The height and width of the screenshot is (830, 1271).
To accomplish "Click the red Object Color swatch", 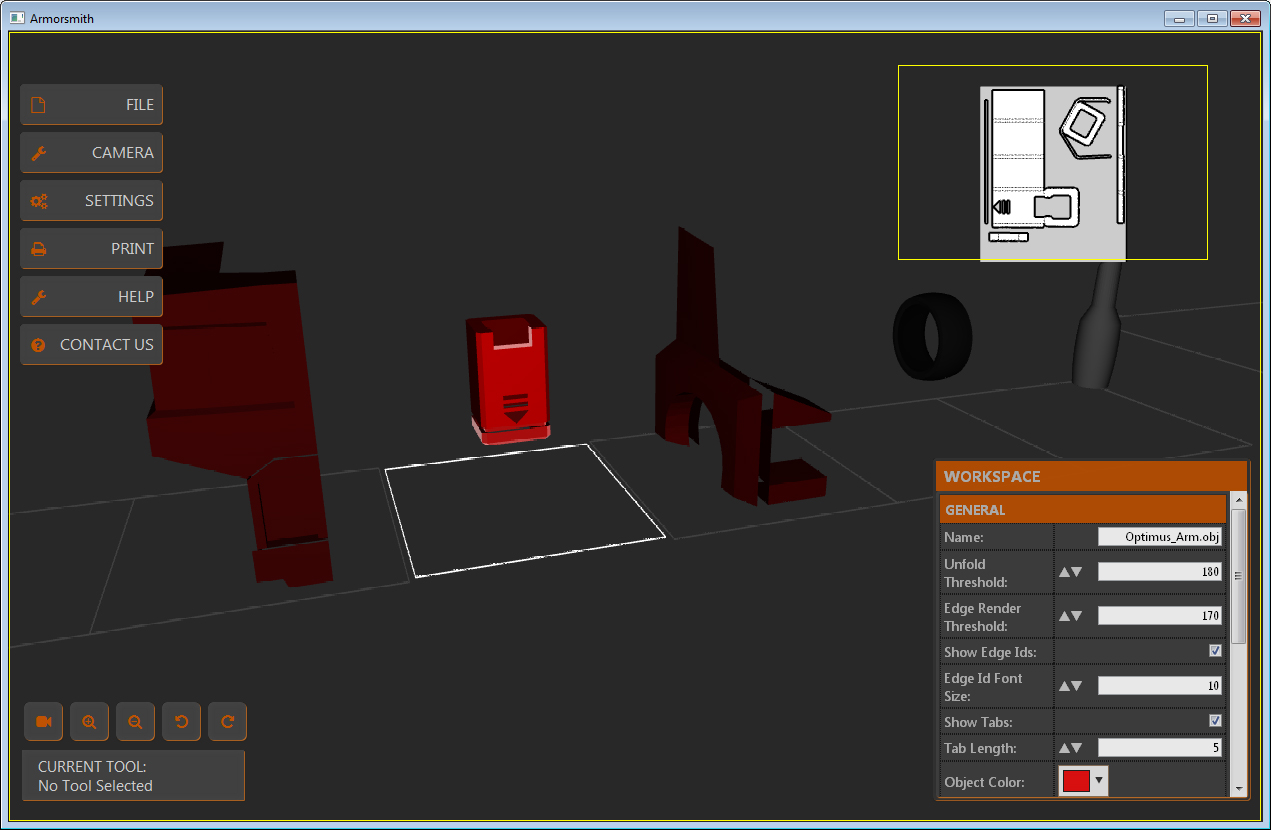I will (1076, 781).
